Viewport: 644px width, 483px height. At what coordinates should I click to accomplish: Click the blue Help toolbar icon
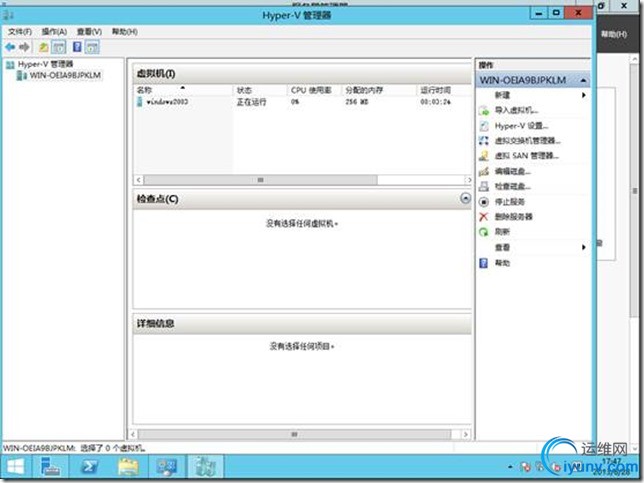77,47
